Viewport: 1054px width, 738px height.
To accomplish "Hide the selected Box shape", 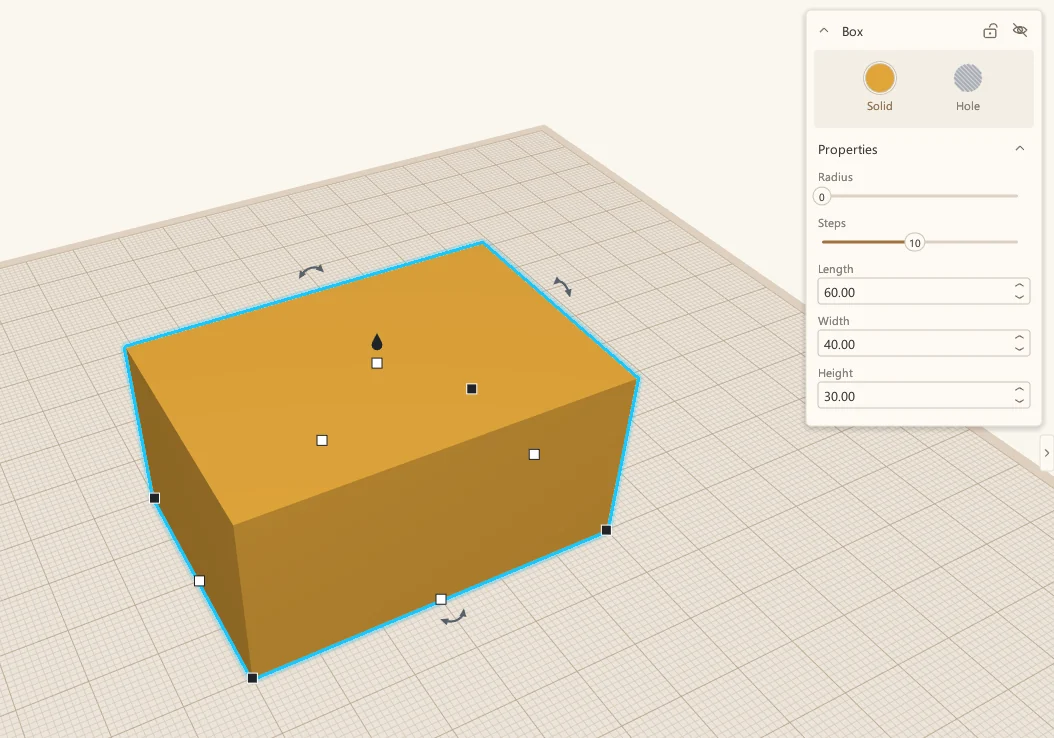I will pos(1020,31).
